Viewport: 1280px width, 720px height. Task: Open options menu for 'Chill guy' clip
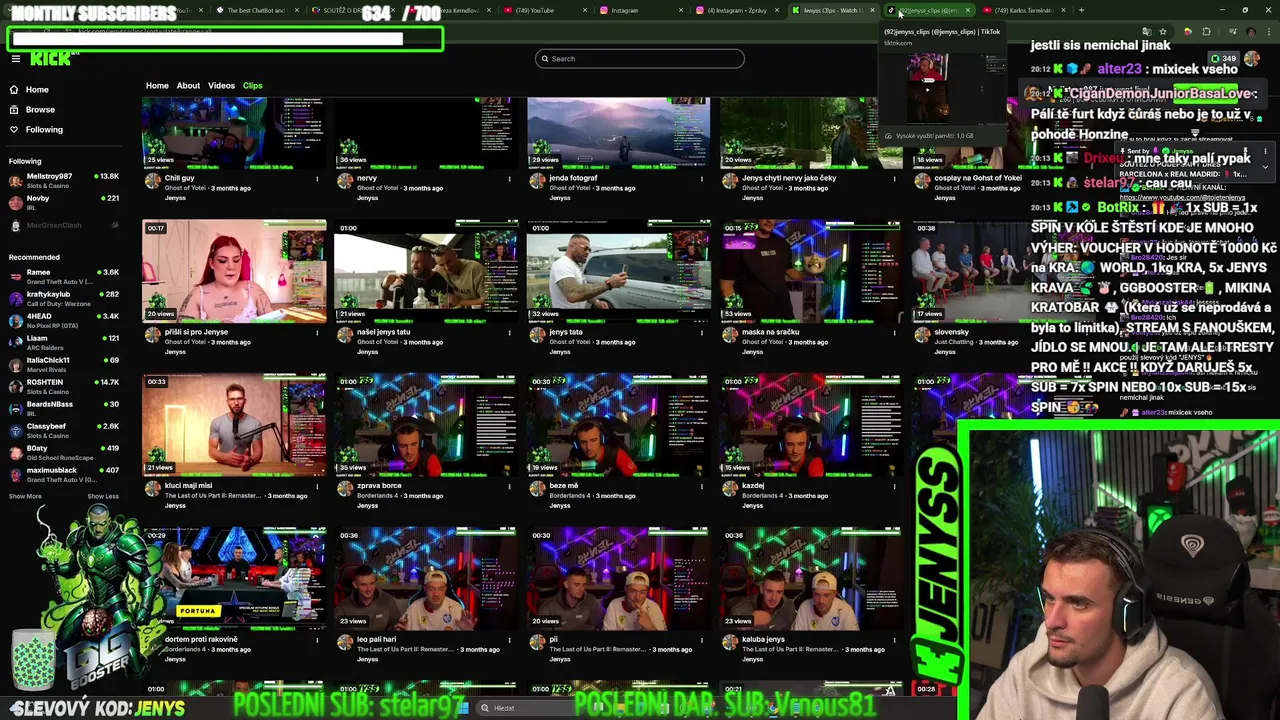pyautogui.click(x=317, y=179)
